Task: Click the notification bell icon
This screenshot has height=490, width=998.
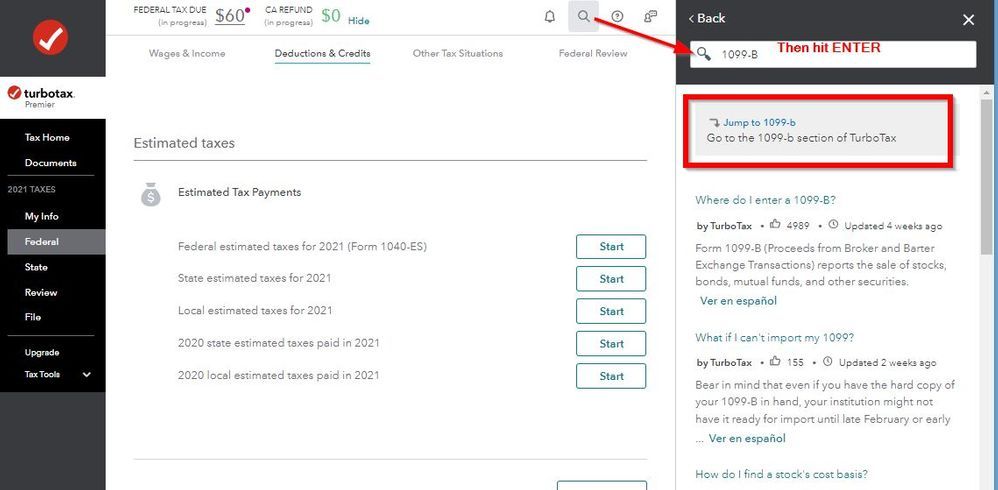Action: click(x=550, y=17)
